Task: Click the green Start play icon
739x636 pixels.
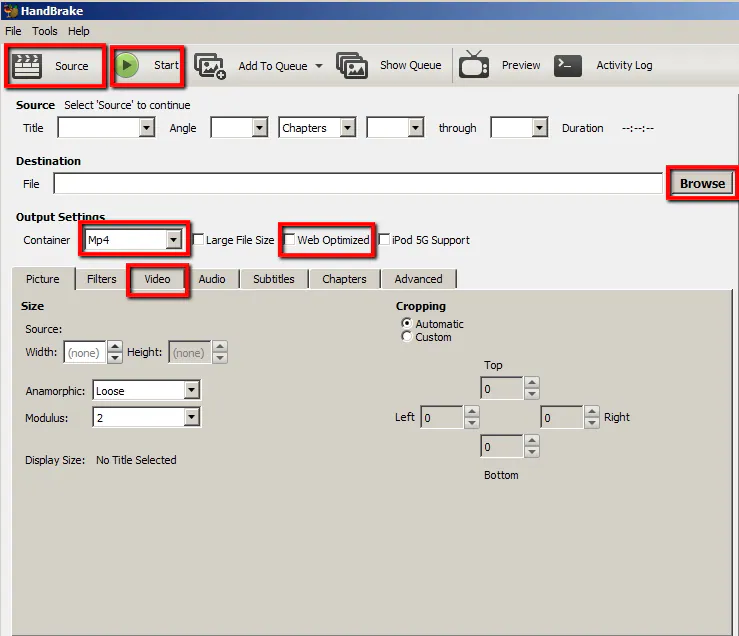Action: pyautogui.click(x=127, y=65)
